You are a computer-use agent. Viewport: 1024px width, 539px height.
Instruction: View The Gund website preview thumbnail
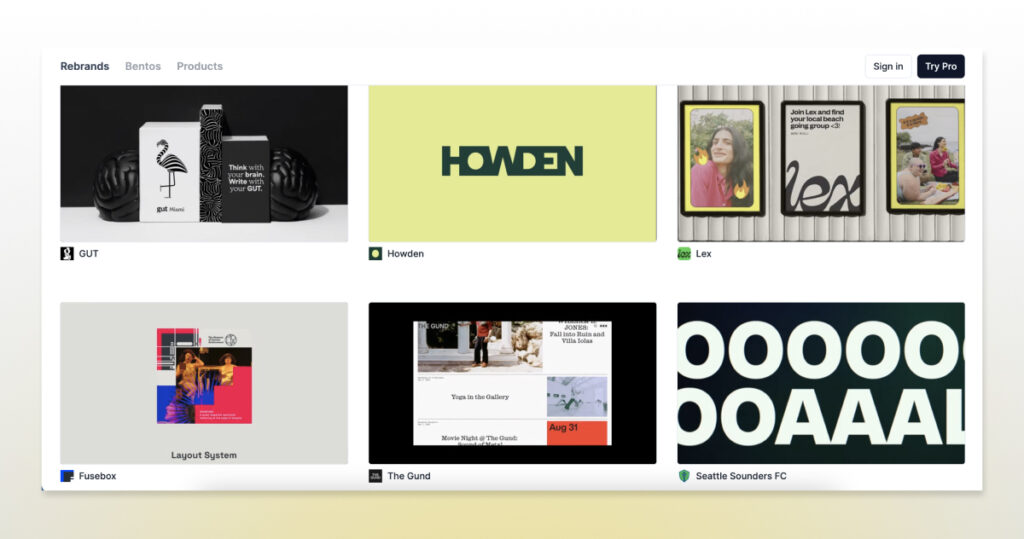point(512,383)
